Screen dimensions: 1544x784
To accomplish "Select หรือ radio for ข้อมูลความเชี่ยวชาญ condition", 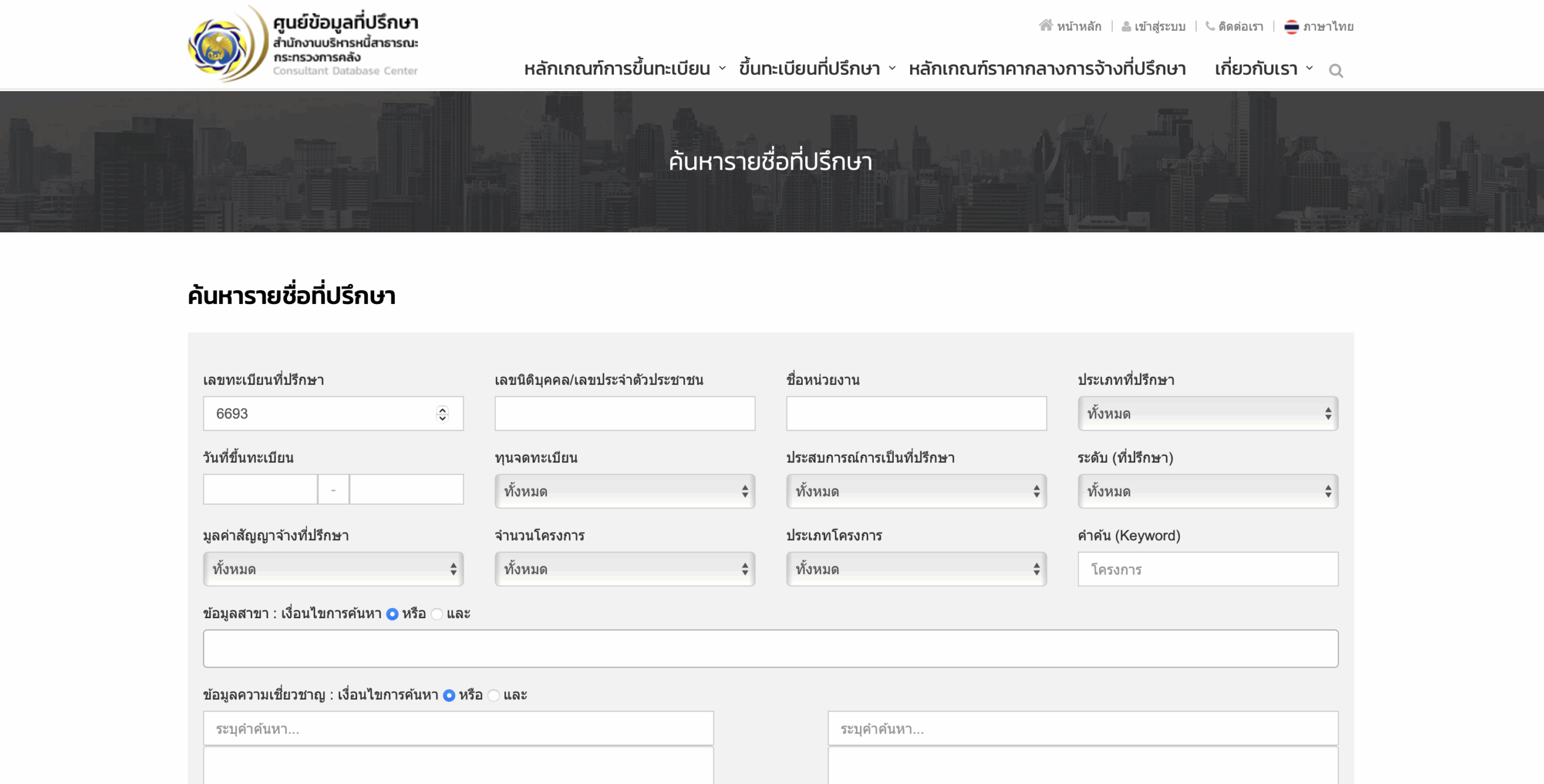I will (x=449, y=695).
